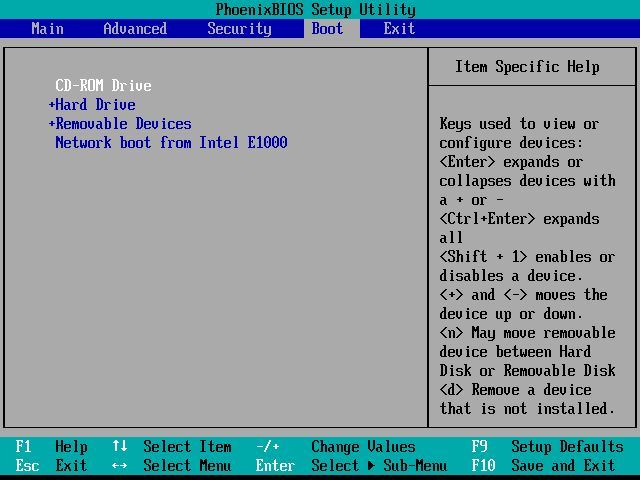Go to the Exit menu tab
This screenshot has height=480, width=640.
399,29
